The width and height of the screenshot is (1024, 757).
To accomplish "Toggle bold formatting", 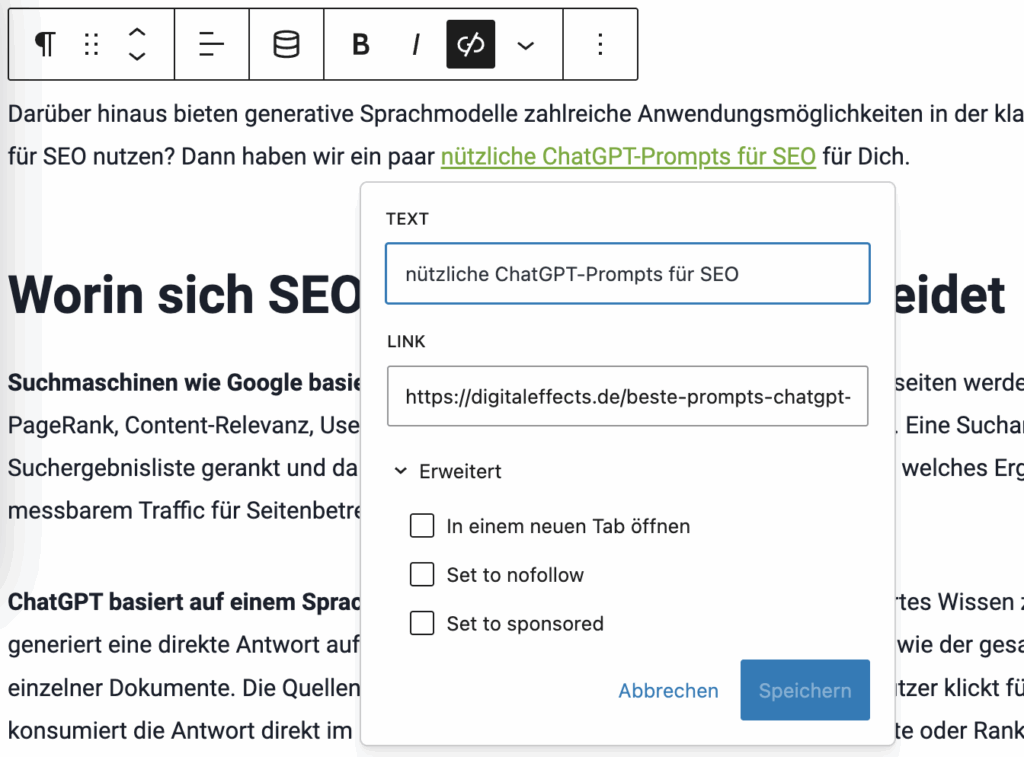I will pyautogui.click(x=362, y=44).
